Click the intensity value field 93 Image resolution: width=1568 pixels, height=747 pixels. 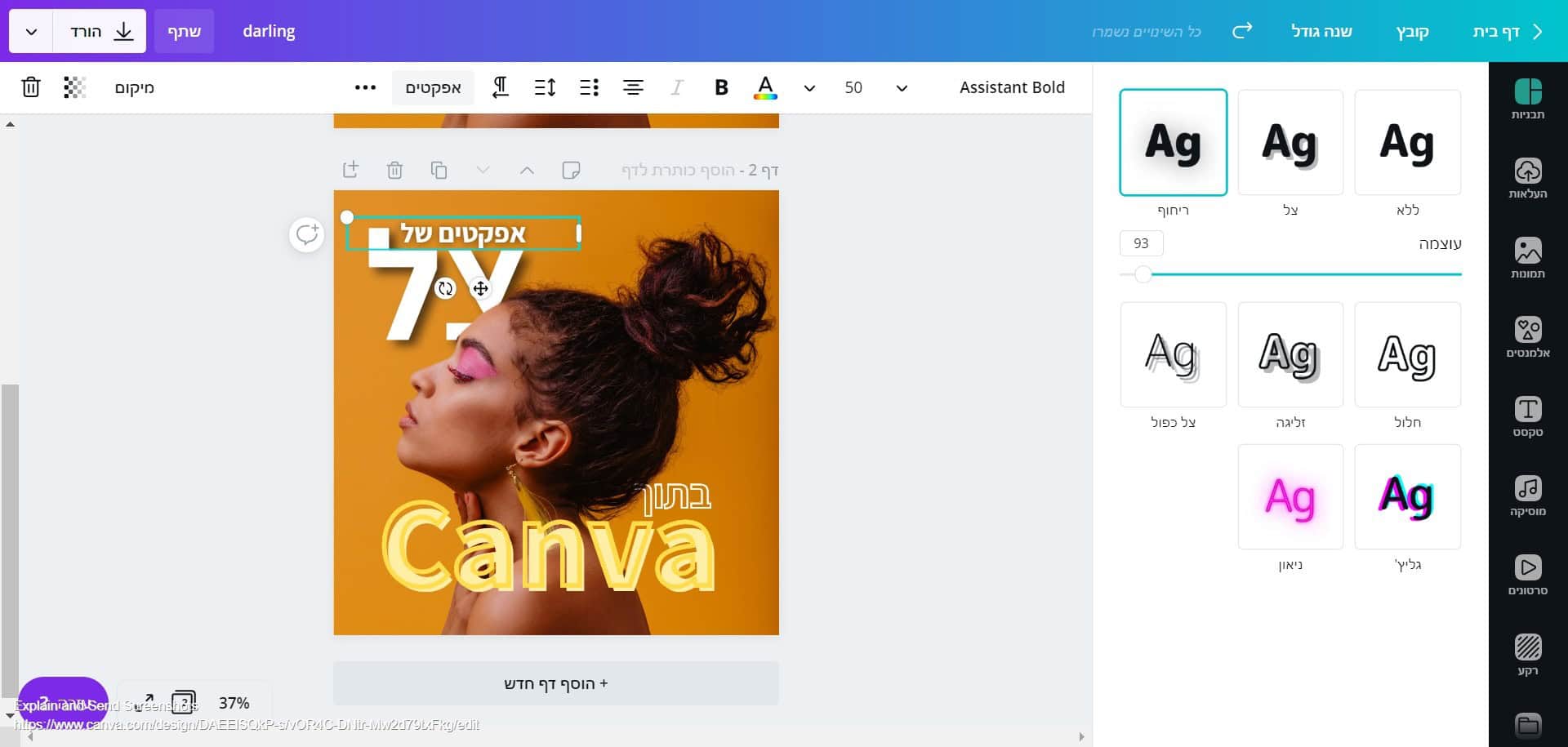point(1141,243)
